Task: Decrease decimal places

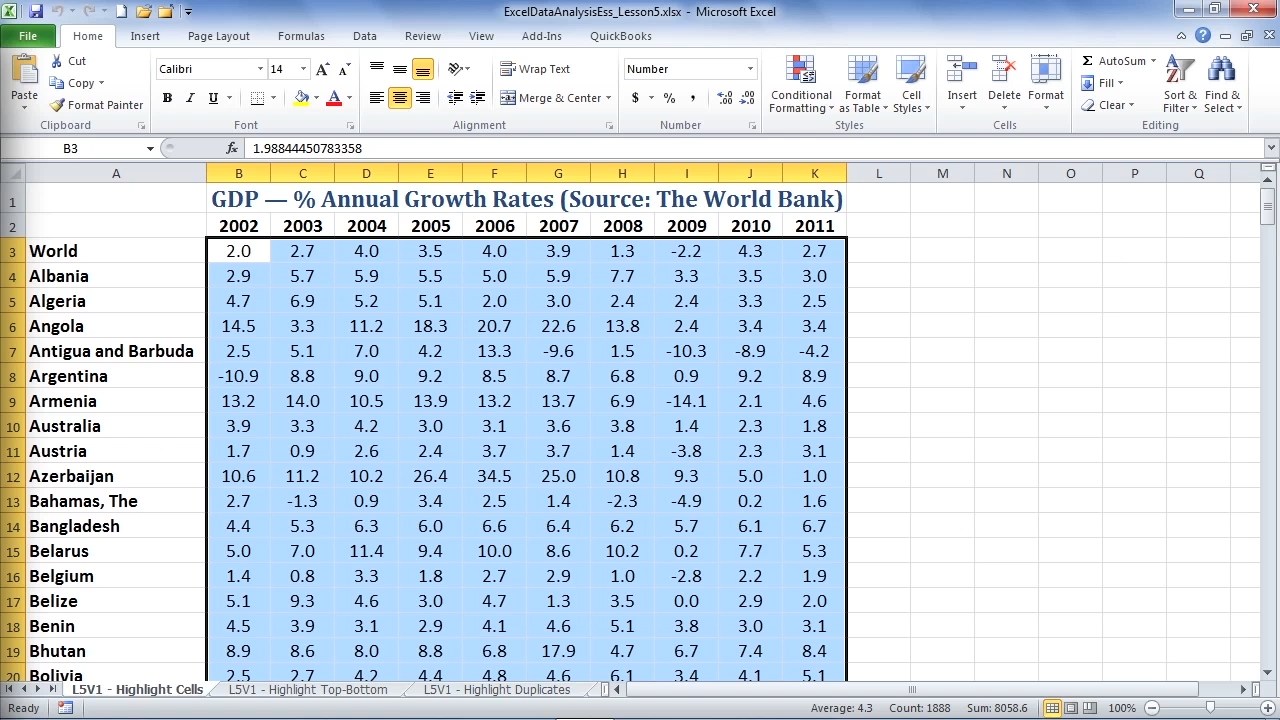Action: pyautogui.click(x=749, y=98)
